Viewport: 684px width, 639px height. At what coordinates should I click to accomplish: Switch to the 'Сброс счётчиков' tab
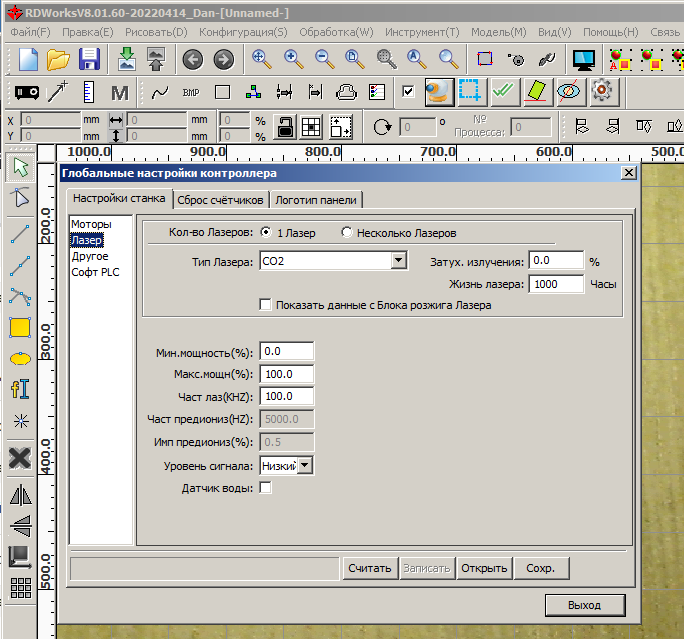[221, 199]
